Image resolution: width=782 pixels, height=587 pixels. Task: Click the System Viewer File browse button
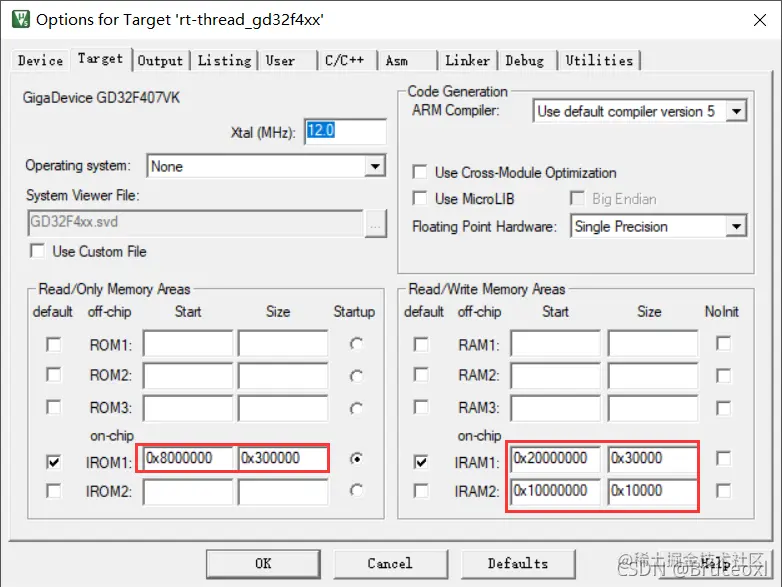point(376,223)
